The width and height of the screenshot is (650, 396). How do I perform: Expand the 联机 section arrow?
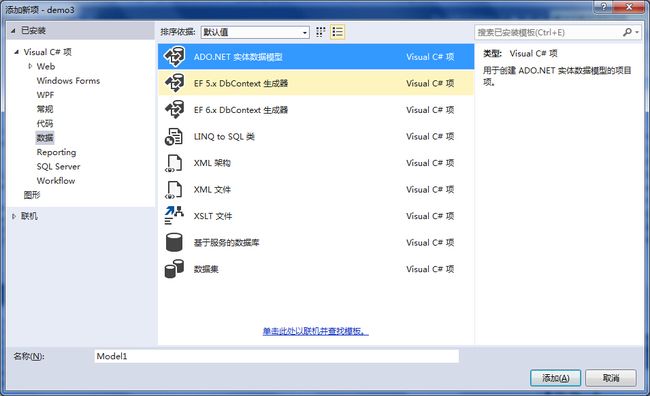pos(14,216)
